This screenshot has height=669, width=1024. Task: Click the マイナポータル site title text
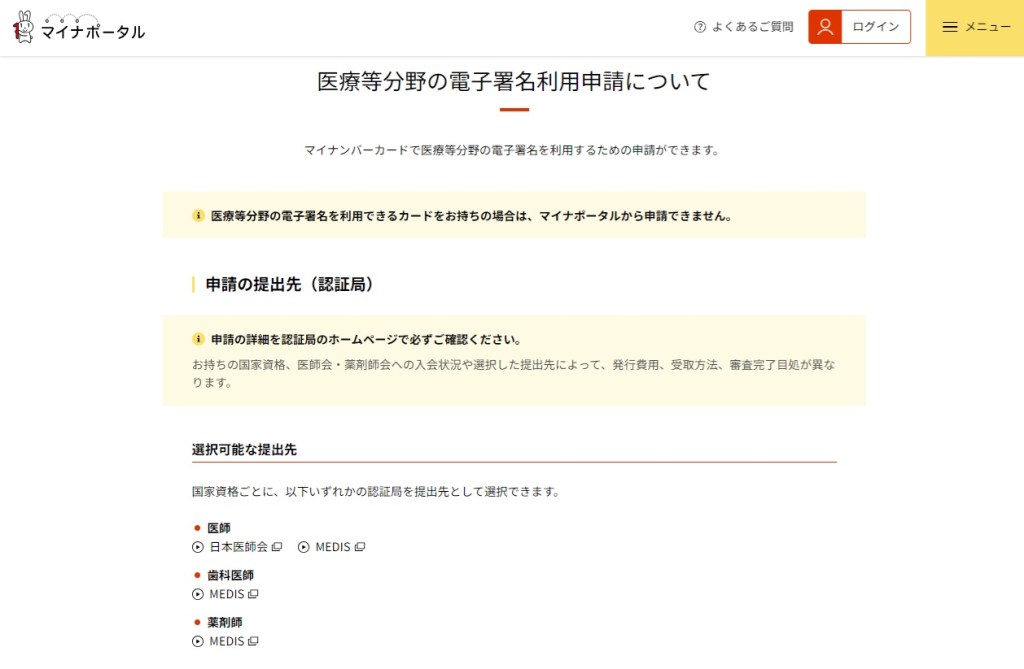tap(93, 32)
